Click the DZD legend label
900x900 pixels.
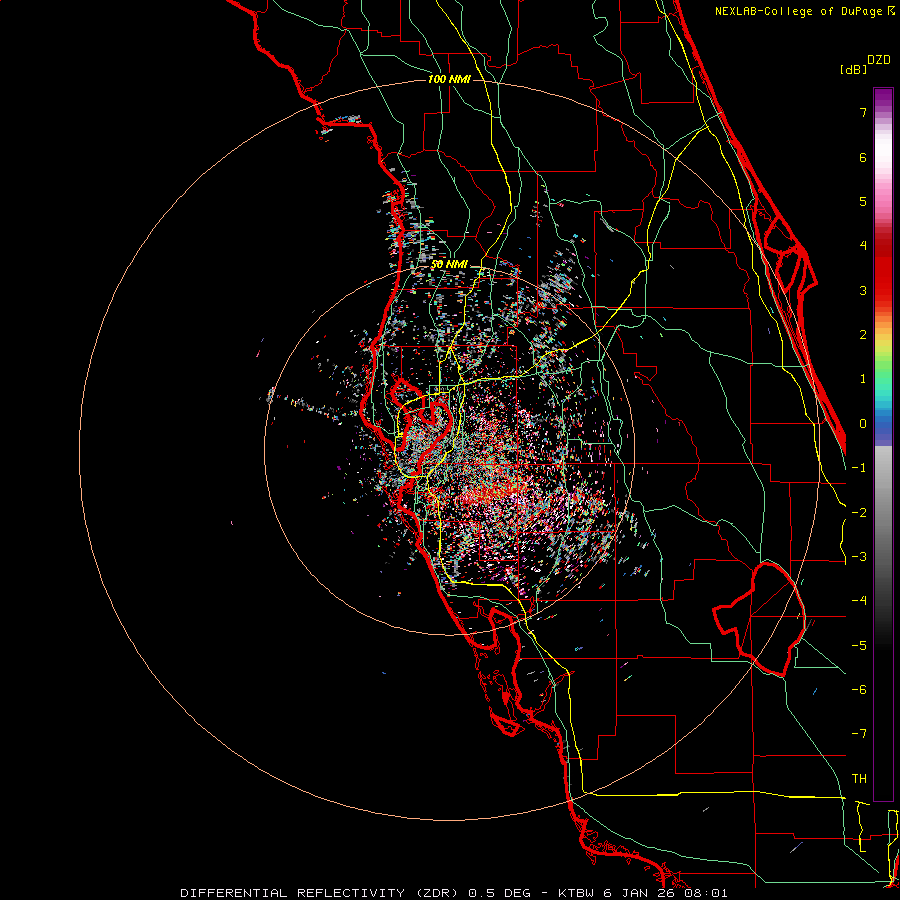pos(879,60)
